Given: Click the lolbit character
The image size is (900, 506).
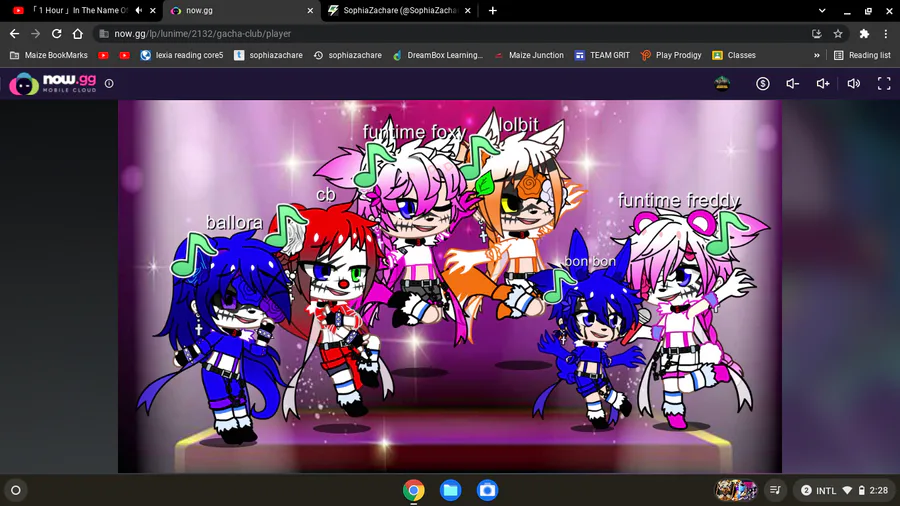Looking at the screenshot, I should [x=517, y=218].
